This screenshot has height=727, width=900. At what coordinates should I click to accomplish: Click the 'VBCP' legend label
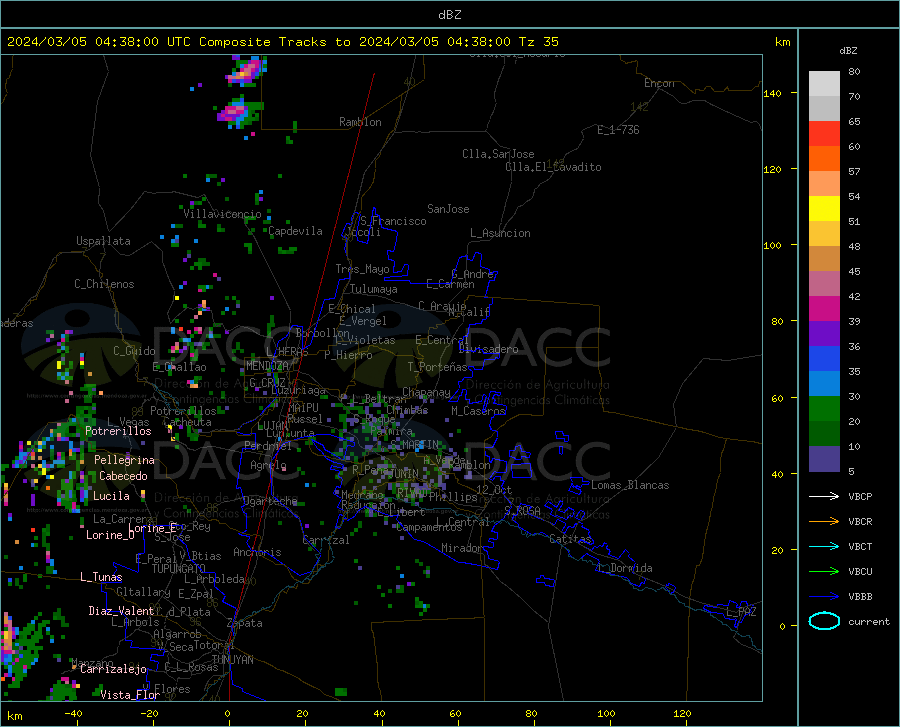860,496
